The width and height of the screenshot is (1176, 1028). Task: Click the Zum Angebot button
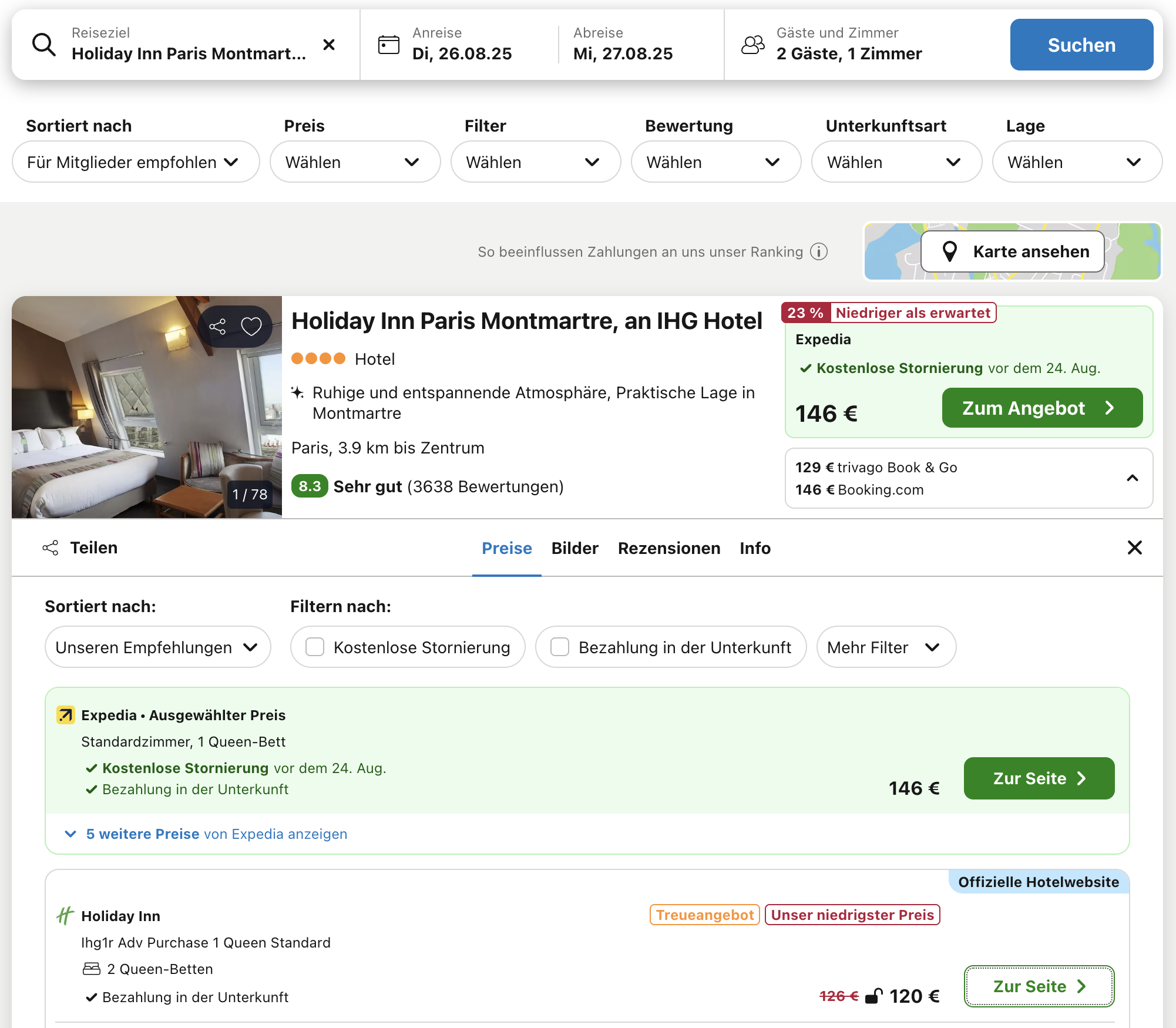pyautogui.click(x=1043, y=408)
